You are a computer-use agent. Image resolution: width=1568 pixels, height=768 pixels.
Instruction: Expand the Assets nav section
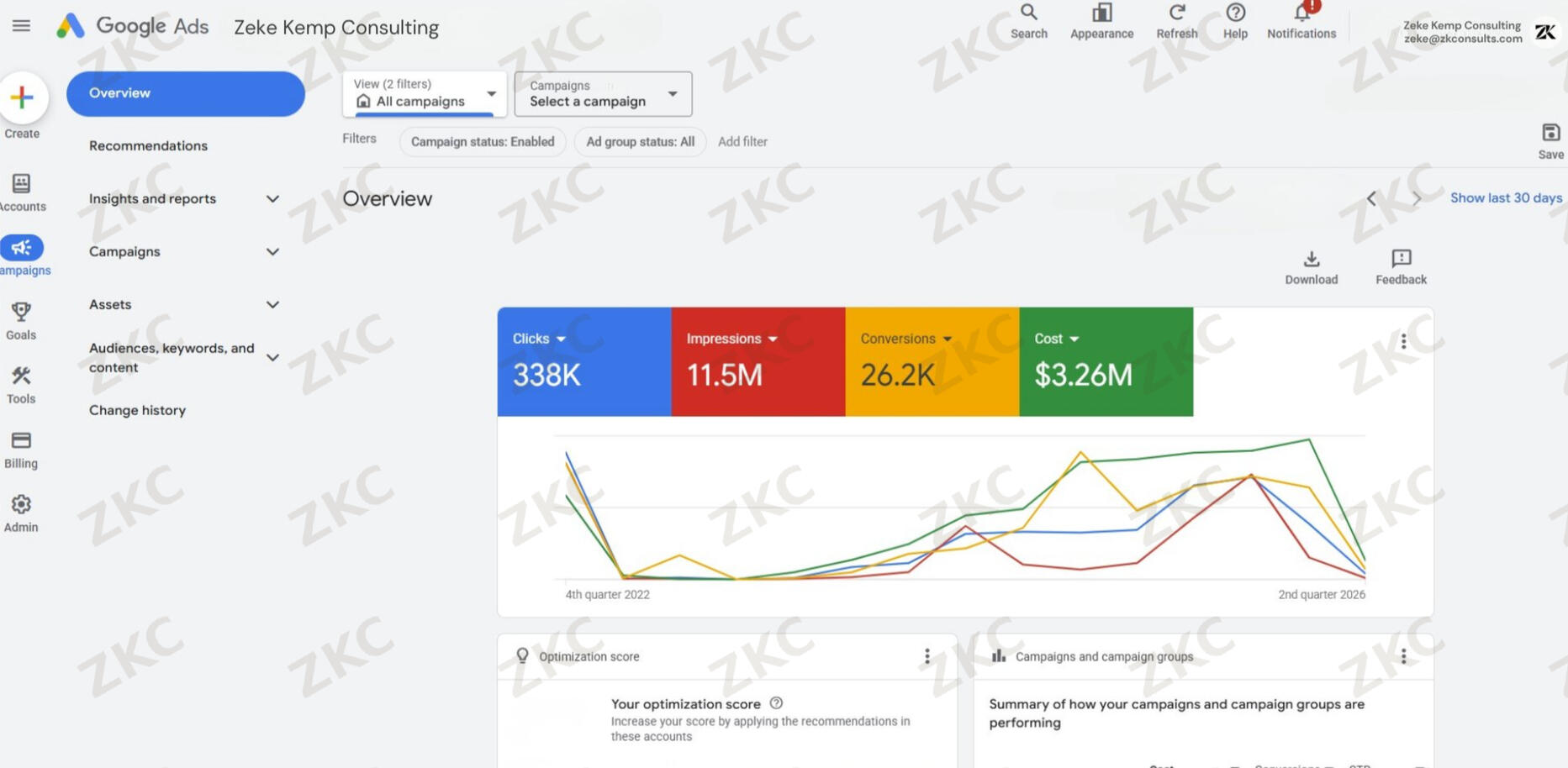[x=272, y=305]
